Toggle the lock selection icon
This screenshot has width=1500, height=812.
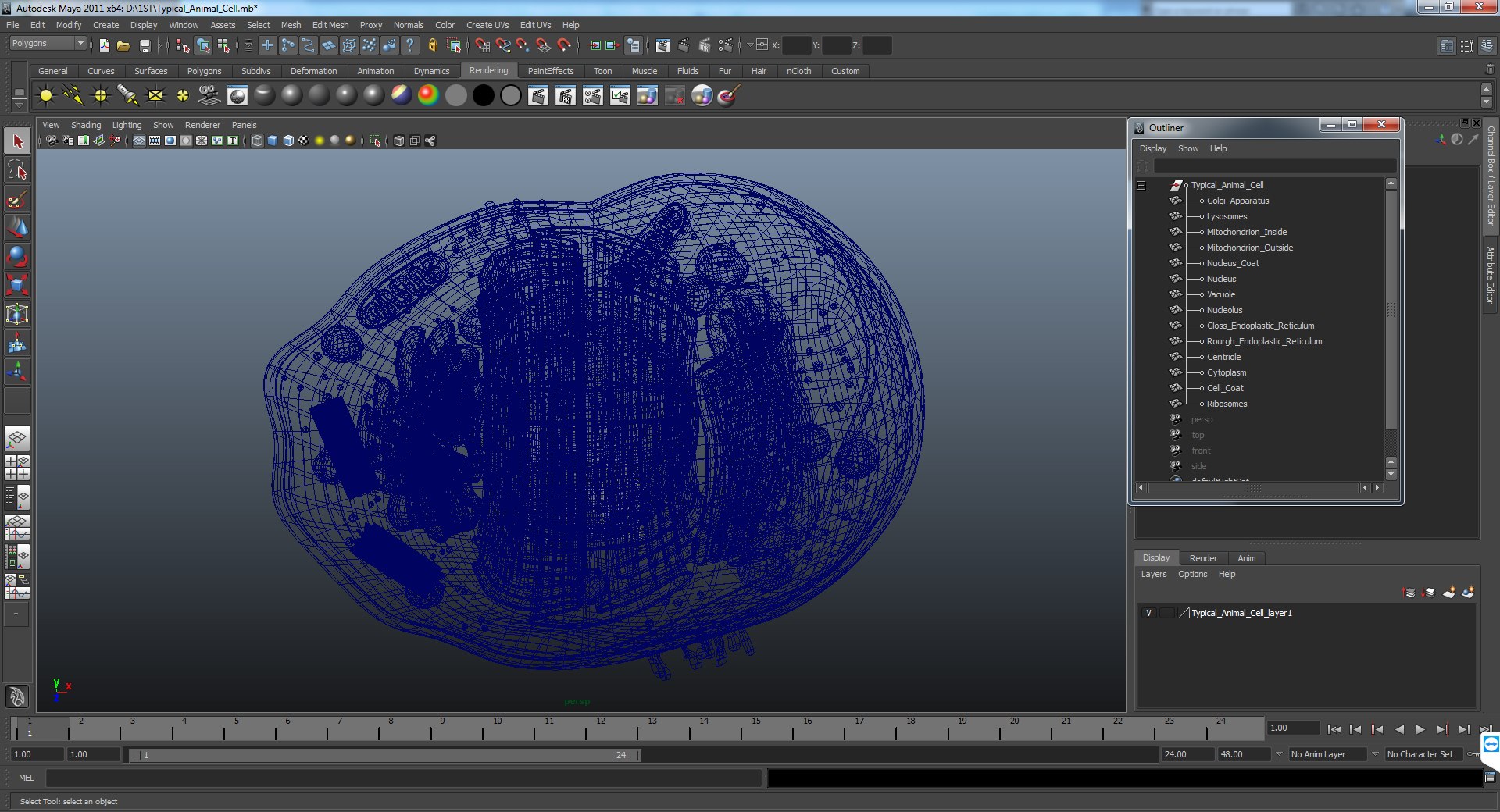432,45
